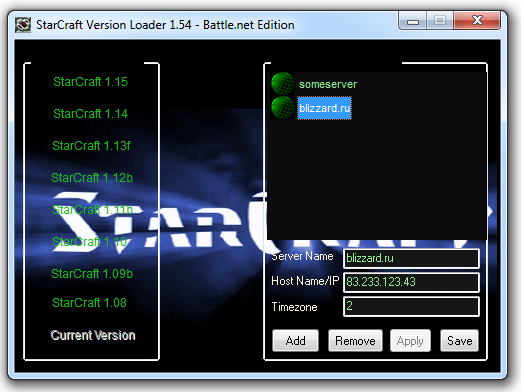Click the Add server button
The image size is (524, 392).
pyautogui.click(x=295, y=341)
